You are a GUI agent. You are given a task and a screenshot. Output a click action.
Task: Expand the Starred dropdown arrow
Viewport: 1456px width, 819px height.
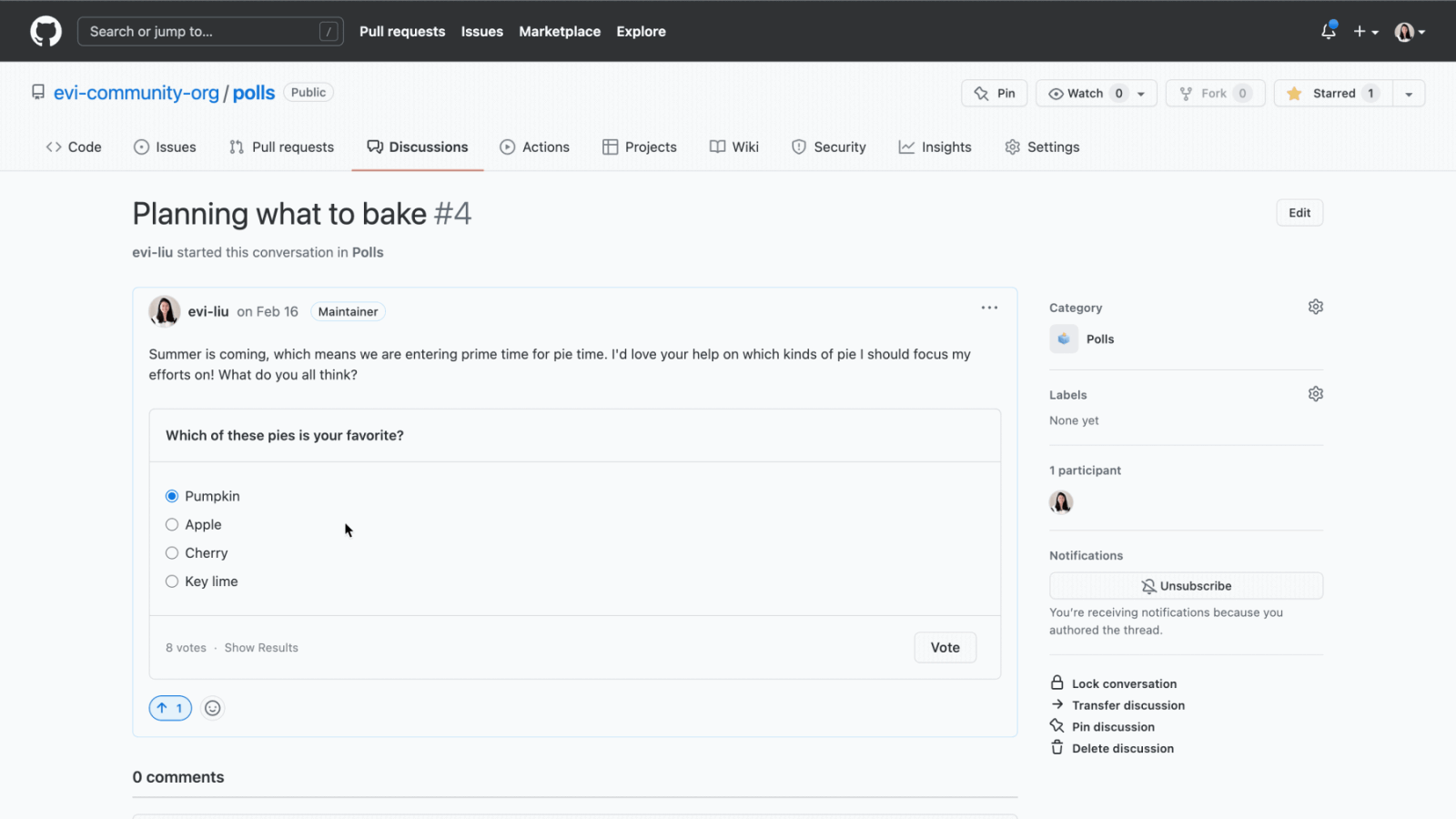tap(1408, 93)
